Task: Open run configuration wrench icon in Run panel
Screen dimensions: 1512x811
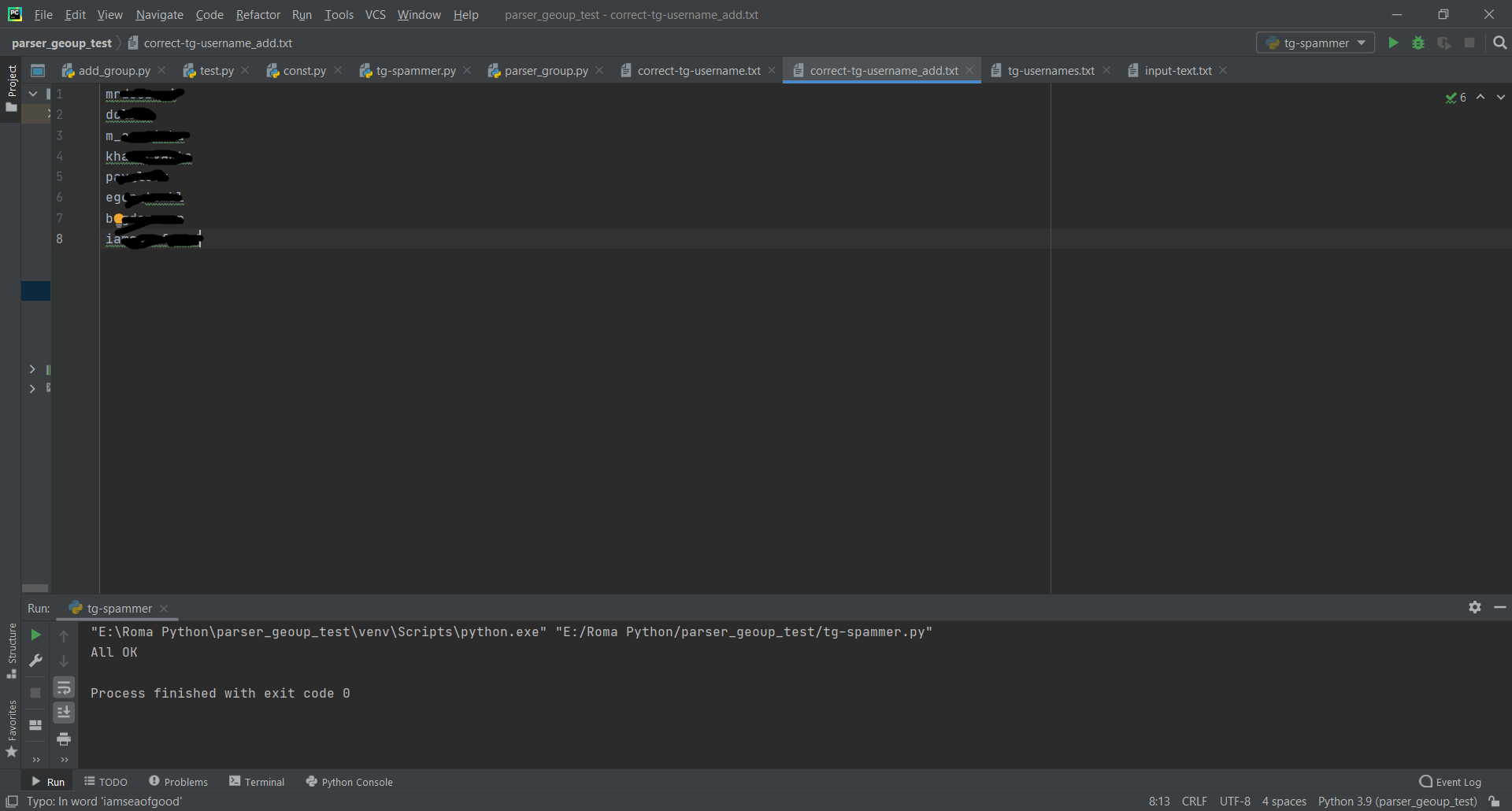Action: [35, 661]
